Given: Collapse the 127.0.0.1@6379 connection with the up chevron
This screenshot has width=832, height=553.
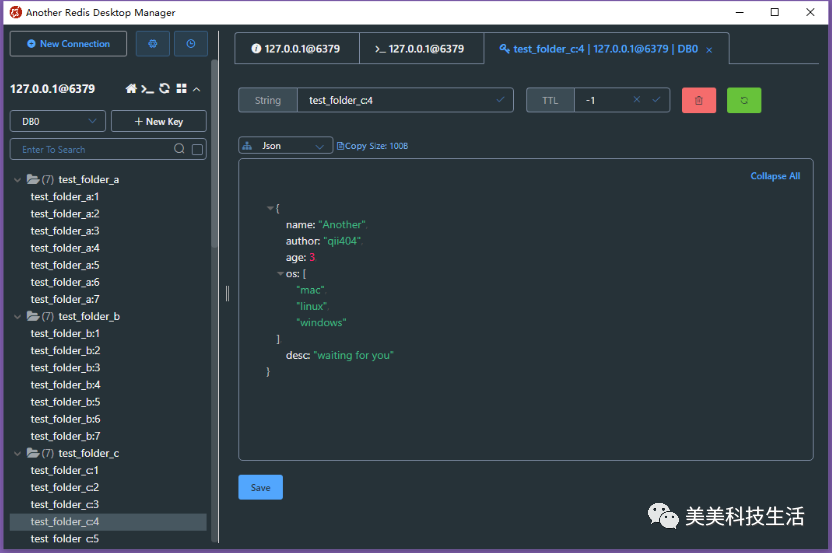Looking at the screenshot, I should tap(196, 89).
